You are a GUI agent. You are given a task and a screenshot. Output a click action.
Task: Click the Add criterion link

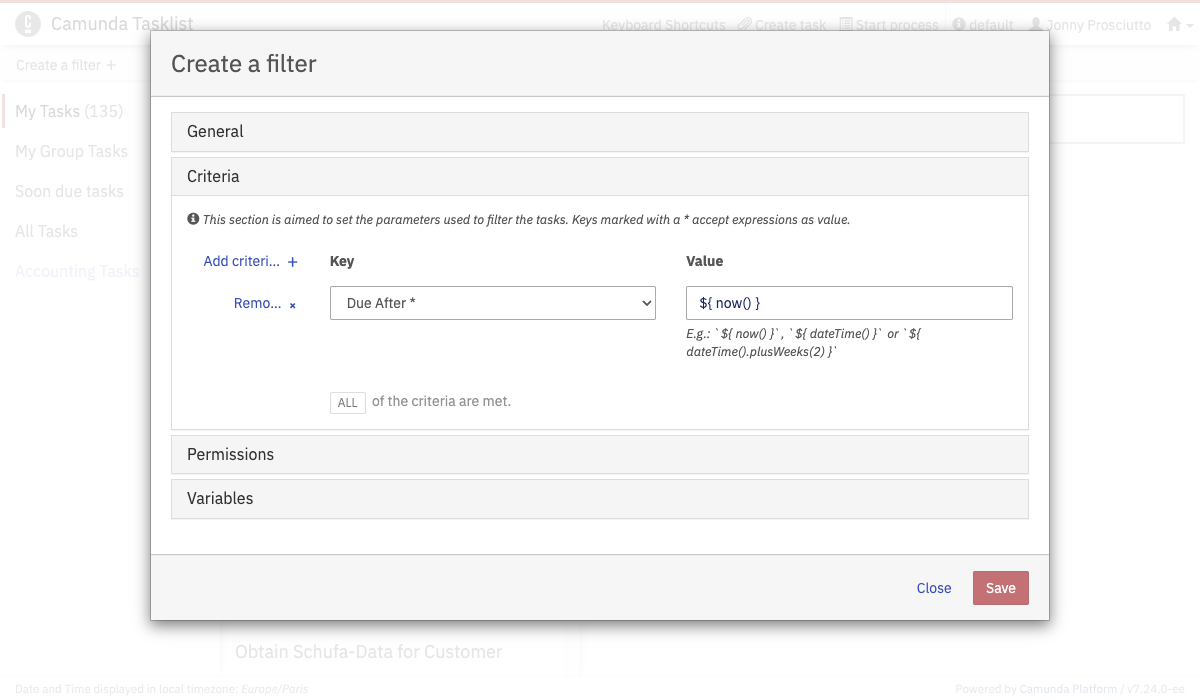pyautogui.click(x=242, y=261)
